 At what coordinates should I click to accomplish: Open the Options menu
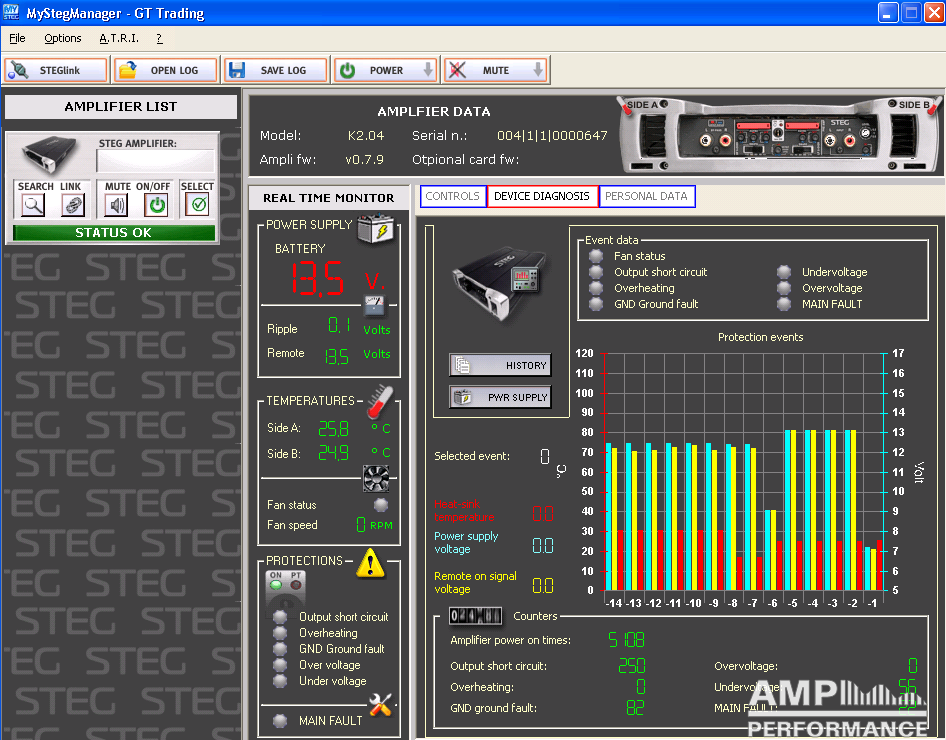click(63, 38)
